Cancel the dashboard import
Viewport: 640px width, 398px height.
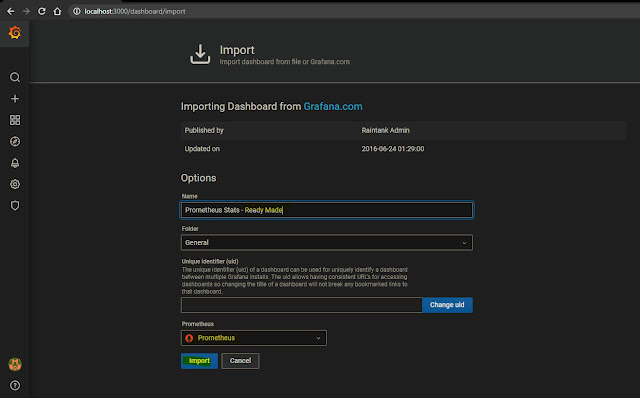pos(240,361)
